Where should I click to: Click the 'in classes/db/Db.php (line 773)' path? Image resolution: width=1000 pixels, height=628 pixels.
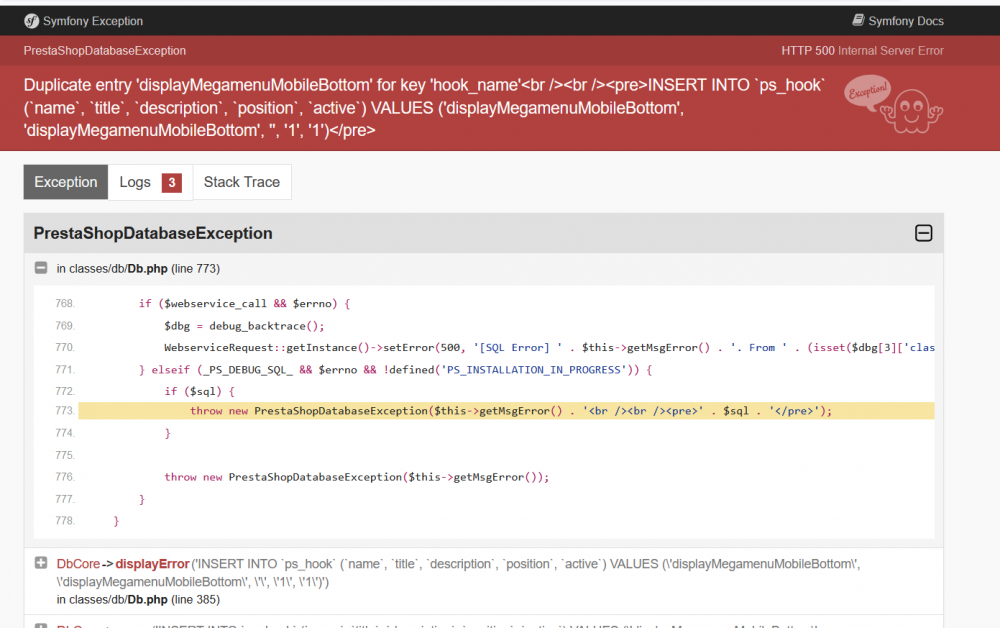tap(138, 269)
